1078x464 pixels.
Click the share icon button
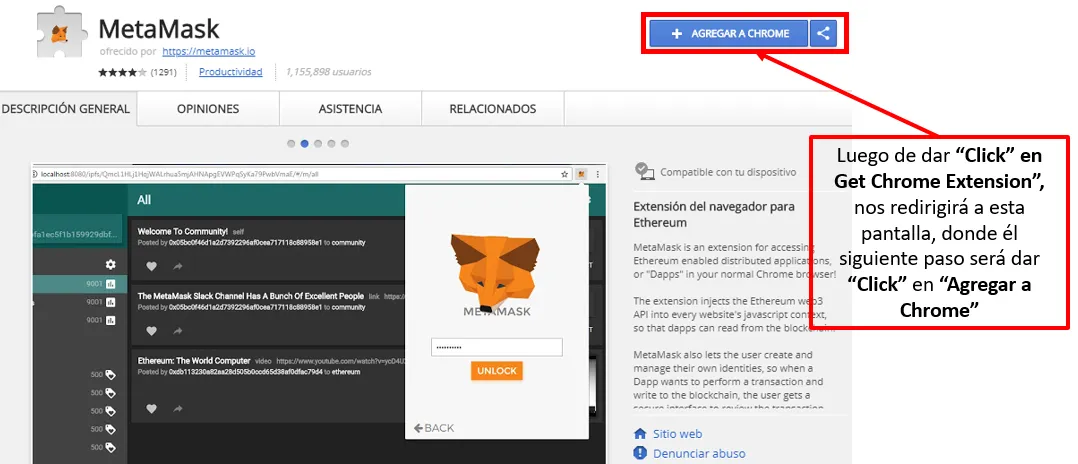[x=824, y=33]
